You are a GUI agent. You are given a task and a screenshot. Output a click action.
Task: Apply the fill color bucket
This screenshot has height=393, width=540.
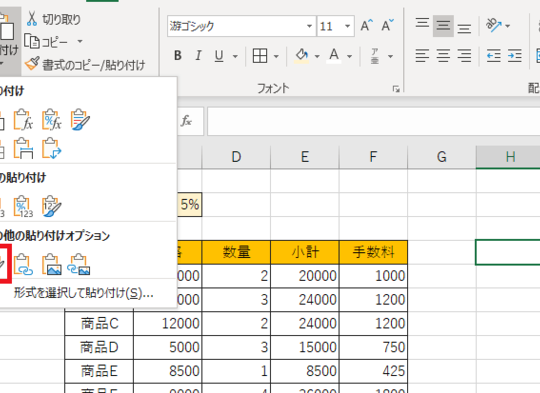tap(302, 55)
